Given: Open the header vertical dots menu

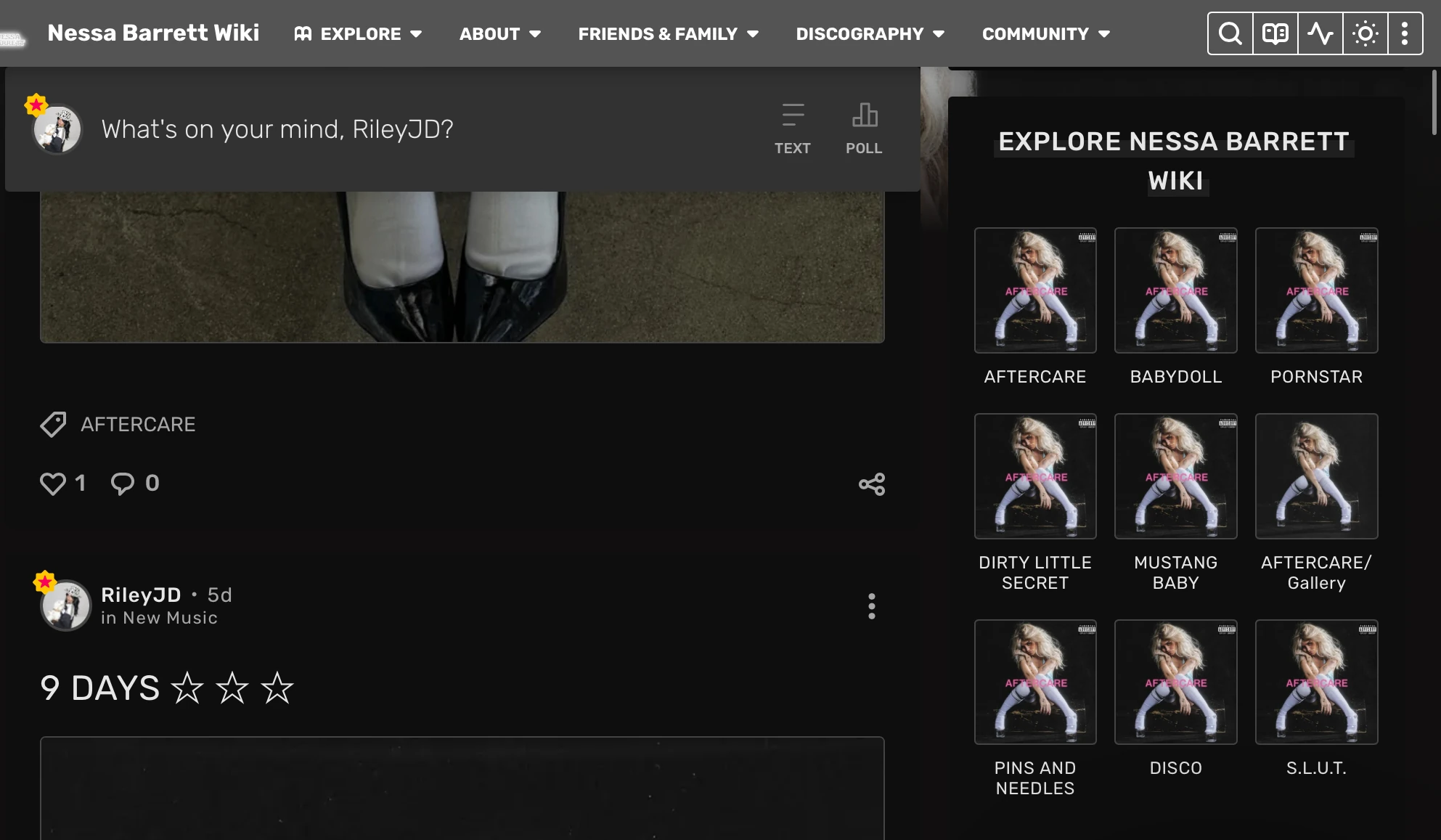Looking at the screenshot, I should pos(1405,33).
